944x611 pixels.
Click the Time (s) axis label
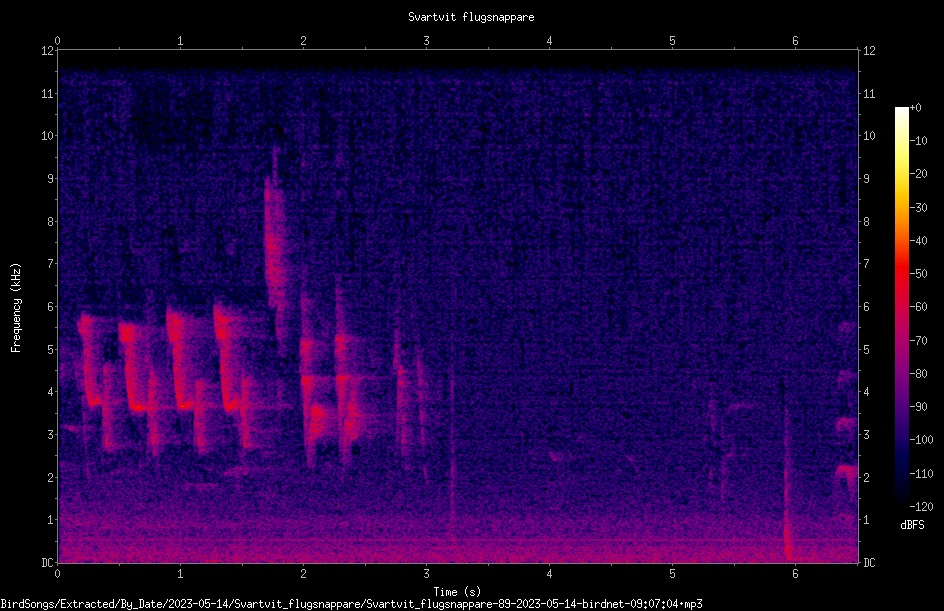[x=457, y=592]
